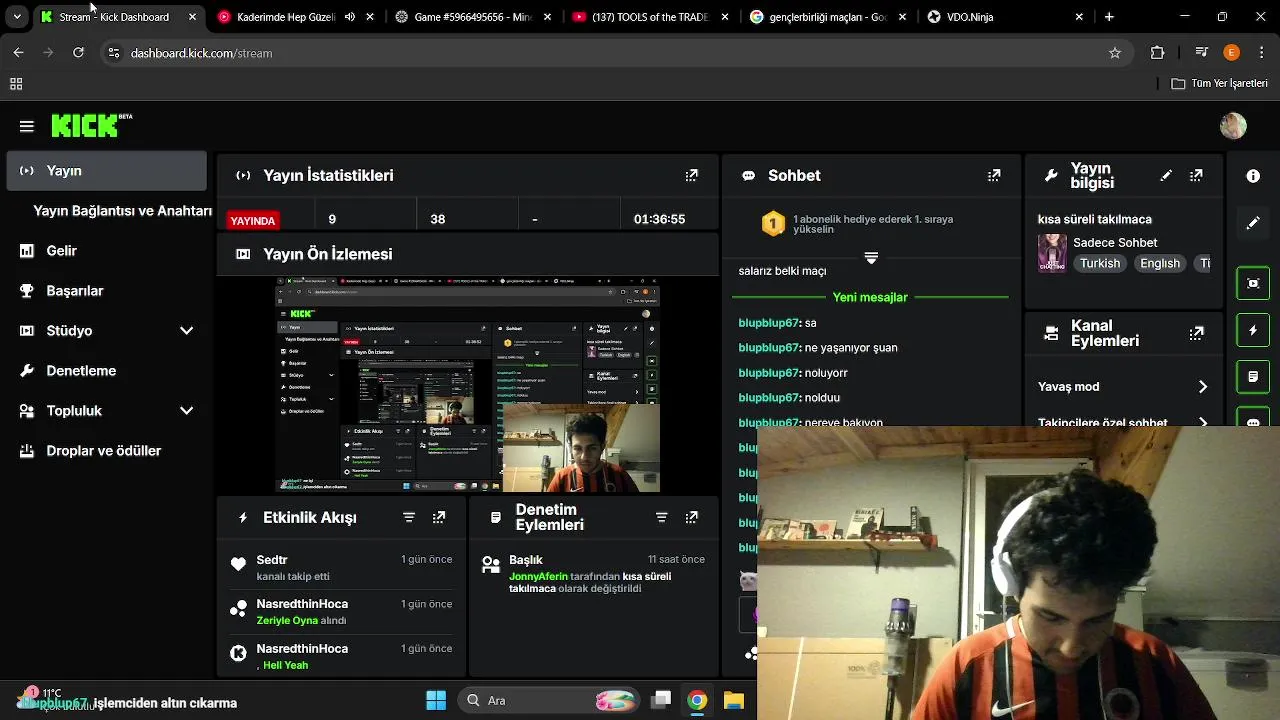Switch to the Game #5966495656 tab
This screenshot has height=720, width=1280.
pyautogui.click(x=473, y=17)
